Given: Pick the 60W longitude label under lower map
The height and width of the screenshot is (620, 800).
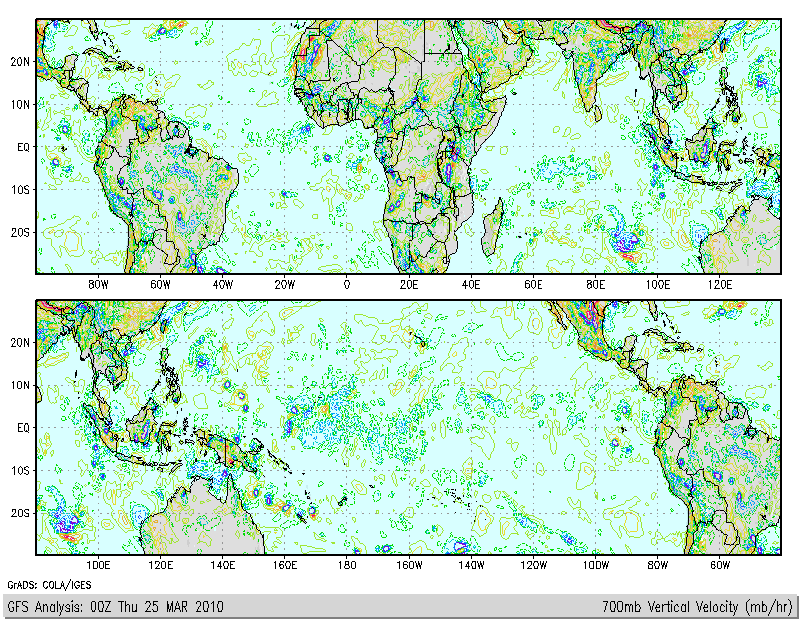Looking at the screenshot, I should [720, 565].
